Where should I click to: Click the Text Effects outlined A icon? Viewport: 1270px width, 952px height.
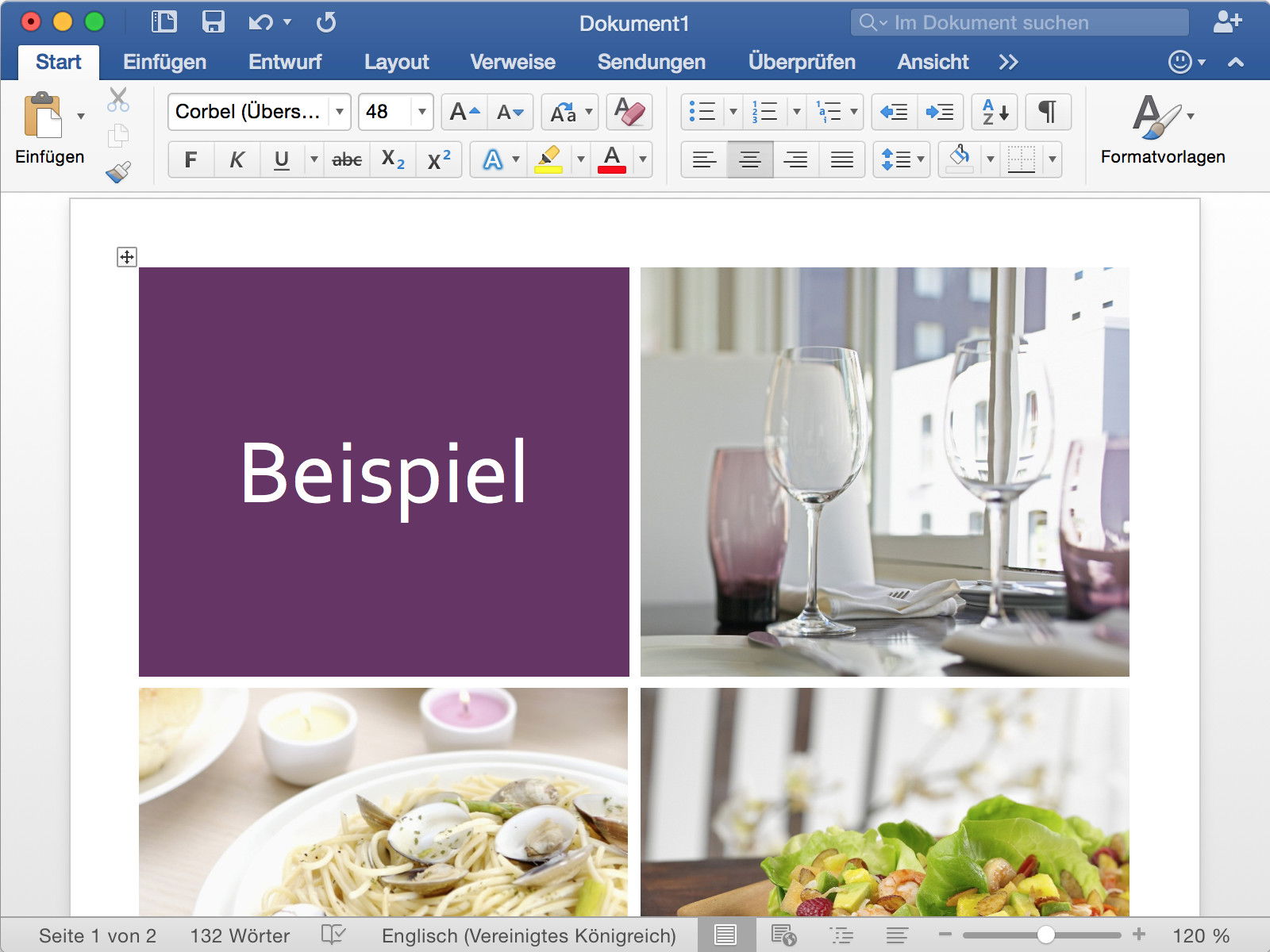tap(493, 159)
